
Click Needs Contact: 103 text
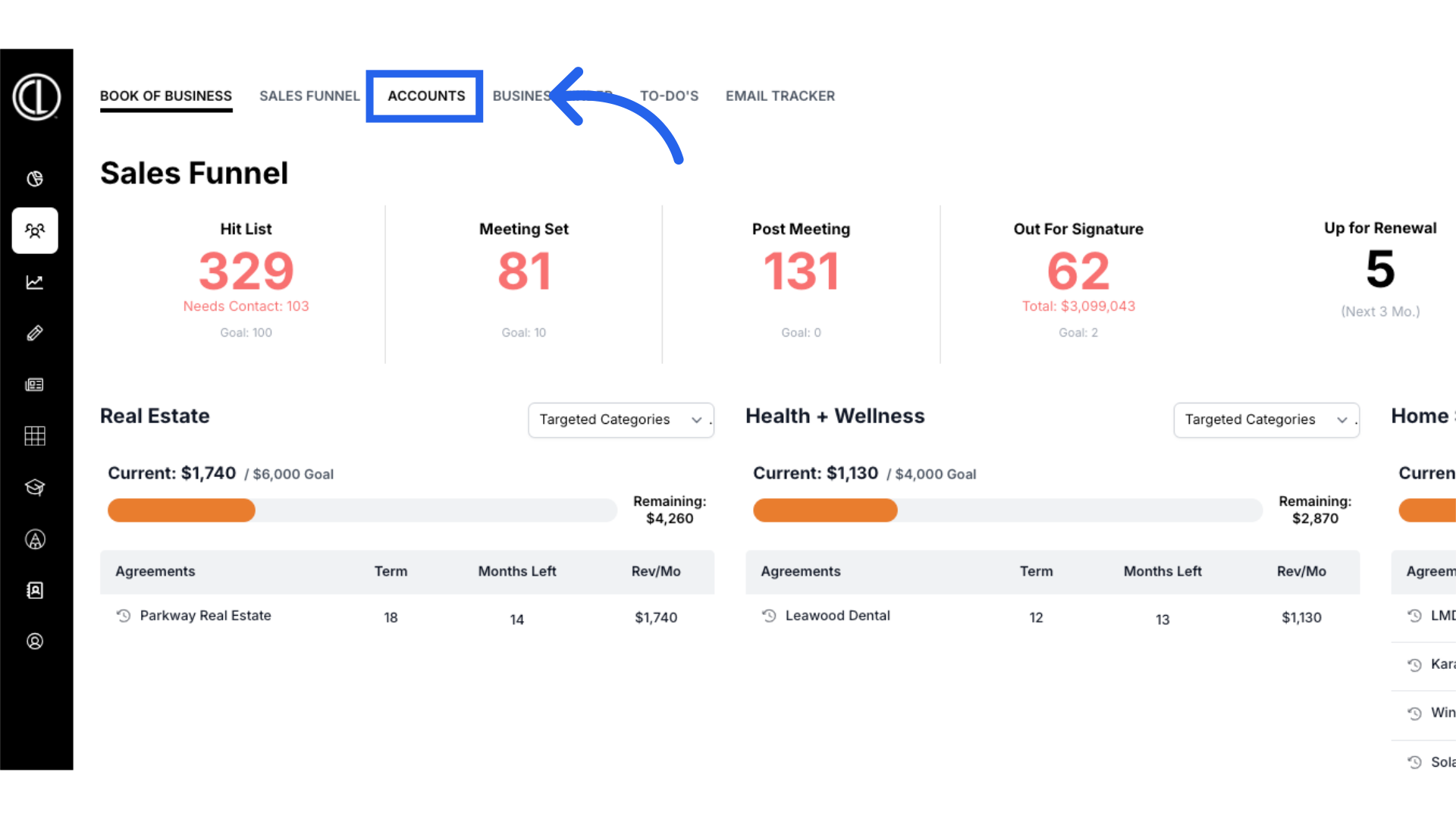coord(246,306)
